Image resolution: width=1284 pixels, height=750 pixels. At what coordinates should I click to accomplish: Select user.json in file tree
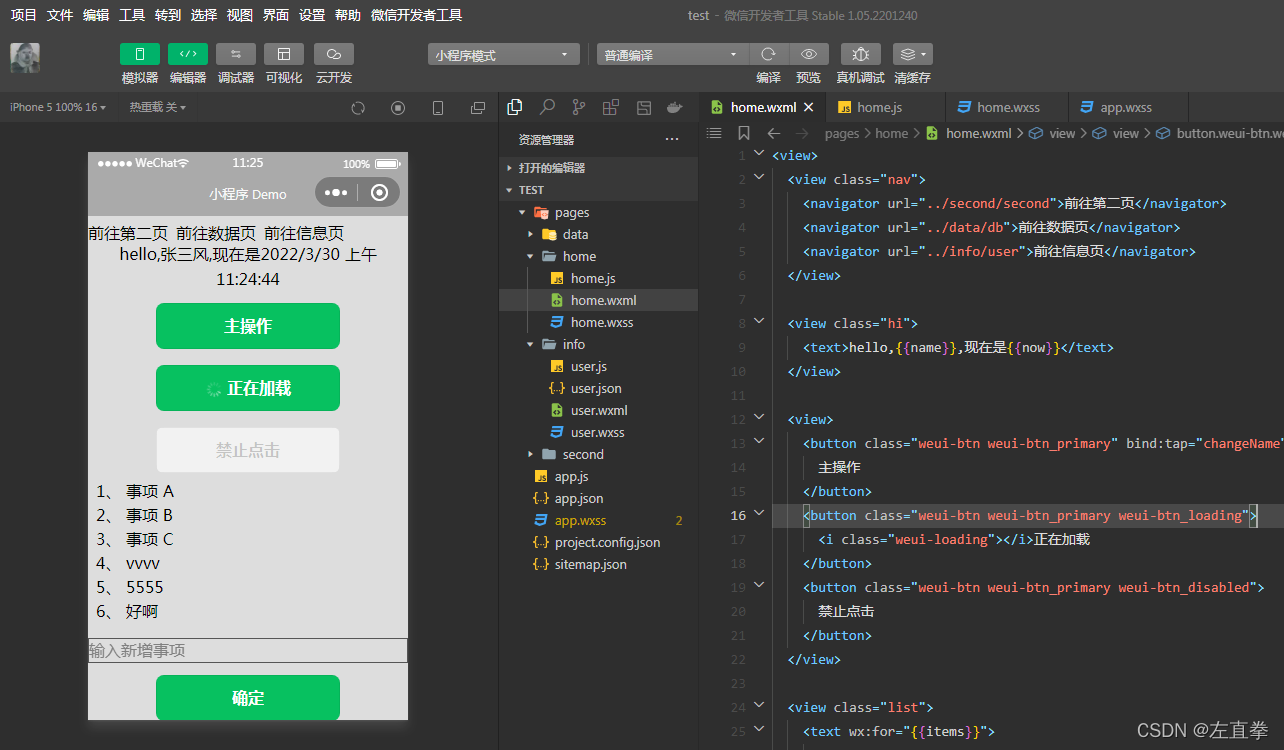599,388
